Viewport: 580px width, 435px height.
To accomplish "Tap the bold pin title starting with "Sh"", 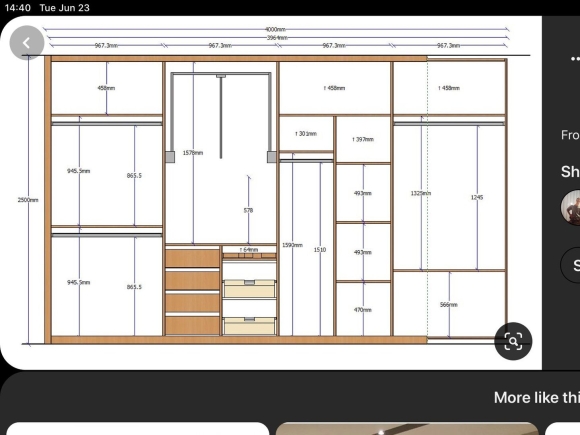I will pos(570,172).
